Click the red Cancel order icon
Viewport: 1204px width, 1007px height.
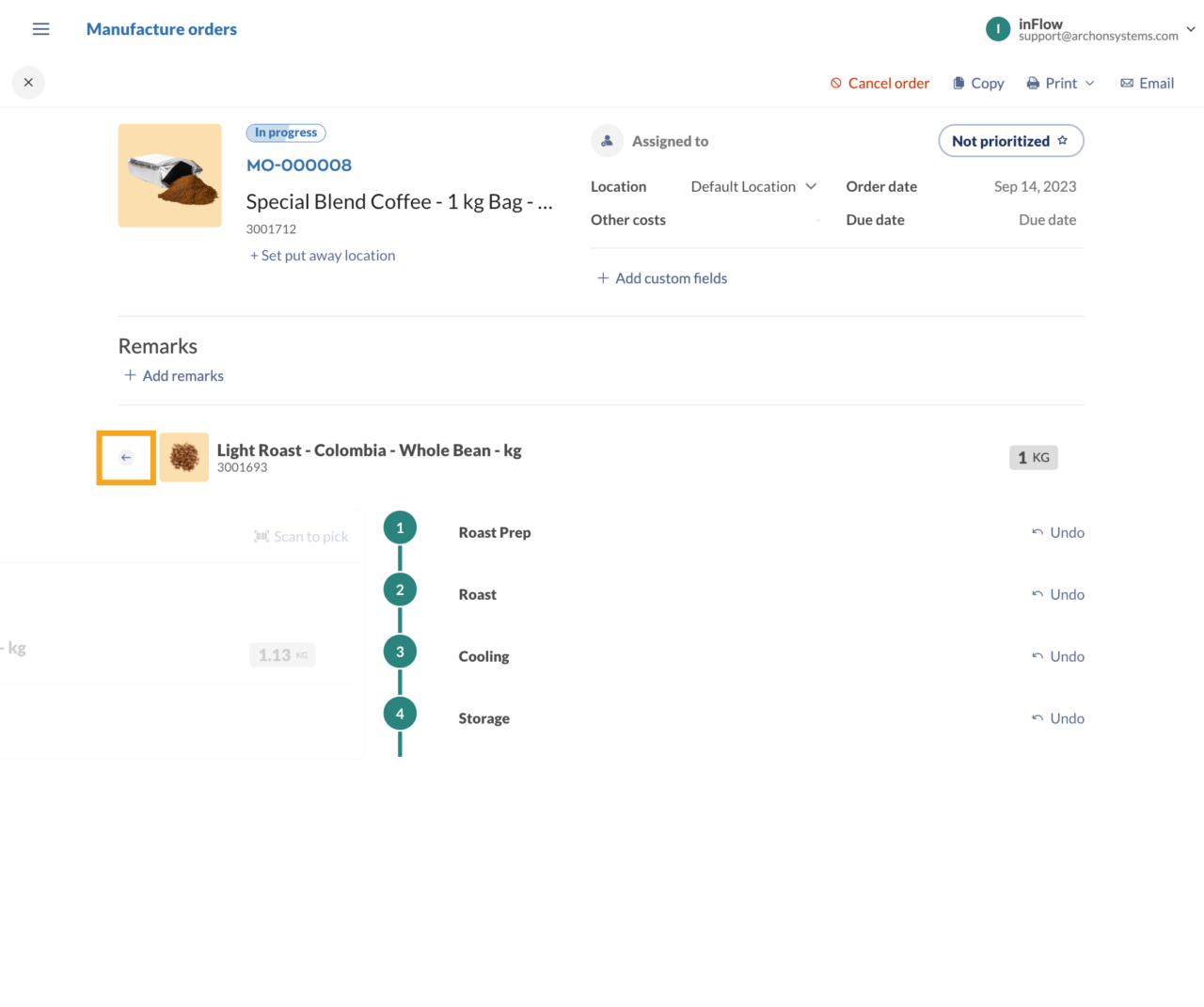pyautogui.click(x=835, y=83)
